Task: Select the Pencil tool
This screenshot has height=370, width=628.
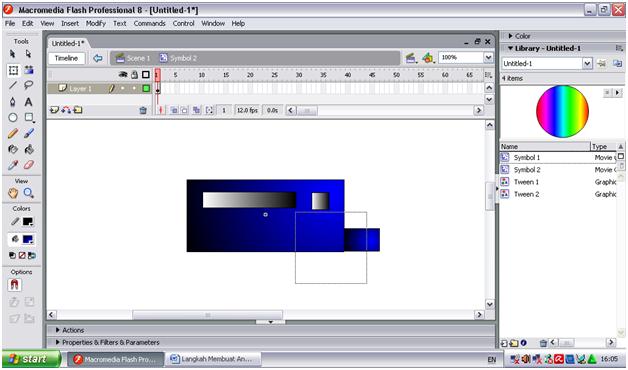Action: point(13,133)
